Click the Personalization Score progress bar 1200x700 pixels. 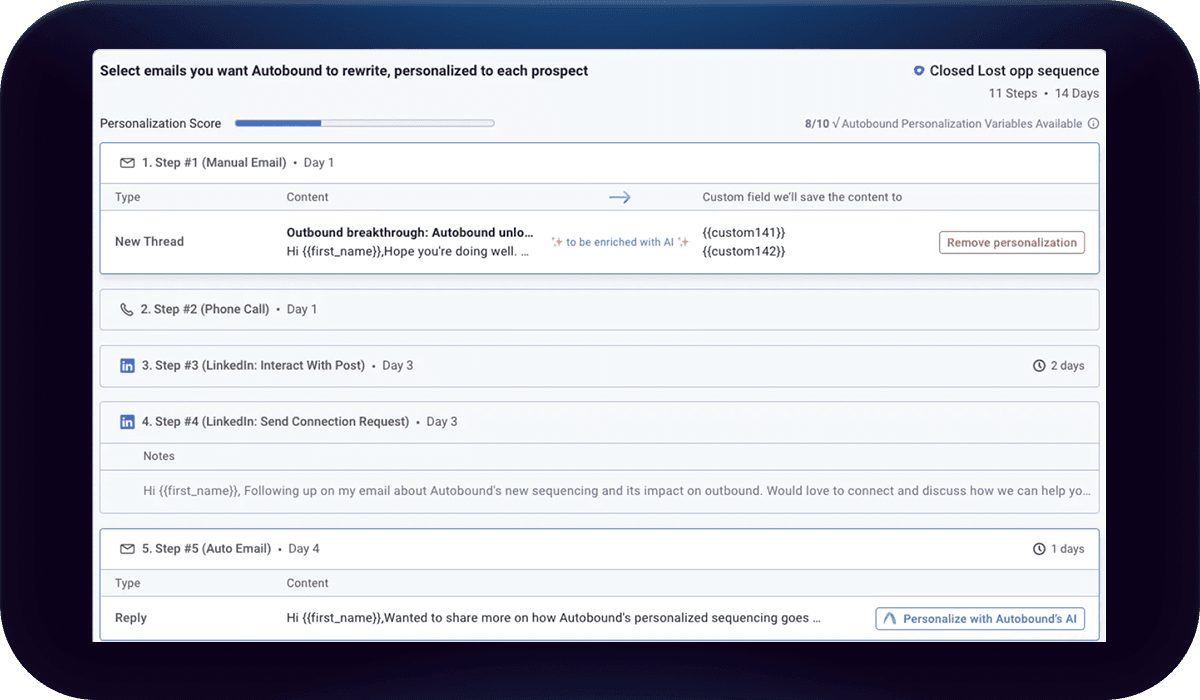364,124
